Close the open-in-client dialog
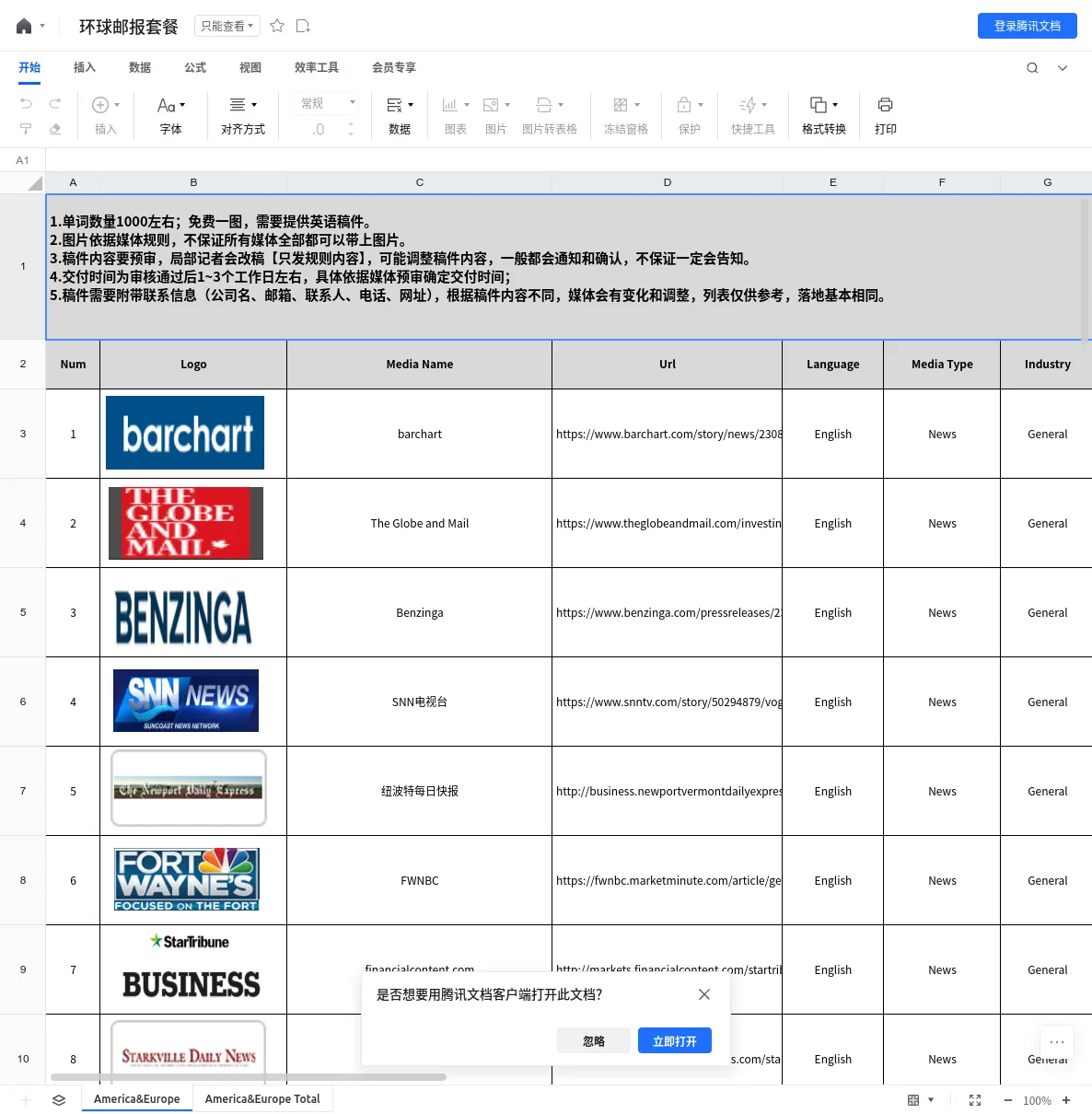Viewport: 1092px width, 1114px height. pos(704,994)
